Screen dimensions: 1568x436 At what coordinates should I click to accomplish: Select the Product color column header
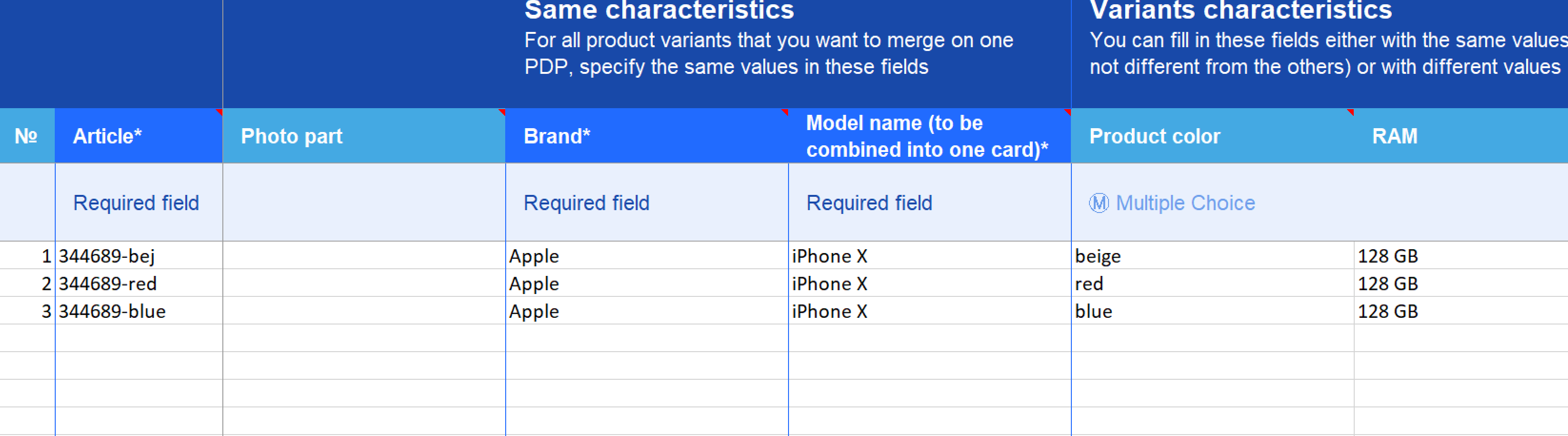(x=1212, y=136)
